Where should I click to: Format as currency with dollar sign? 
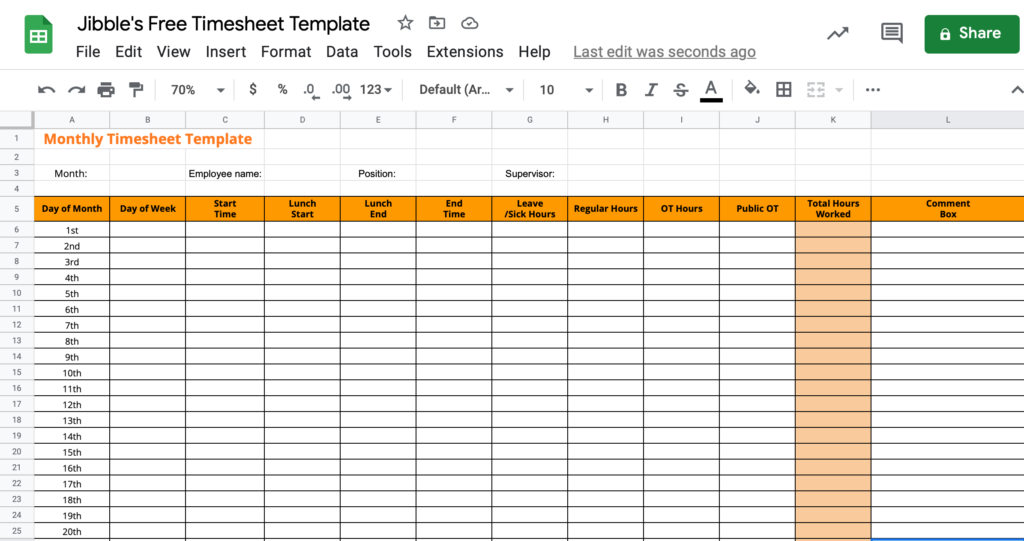(253, 90)
